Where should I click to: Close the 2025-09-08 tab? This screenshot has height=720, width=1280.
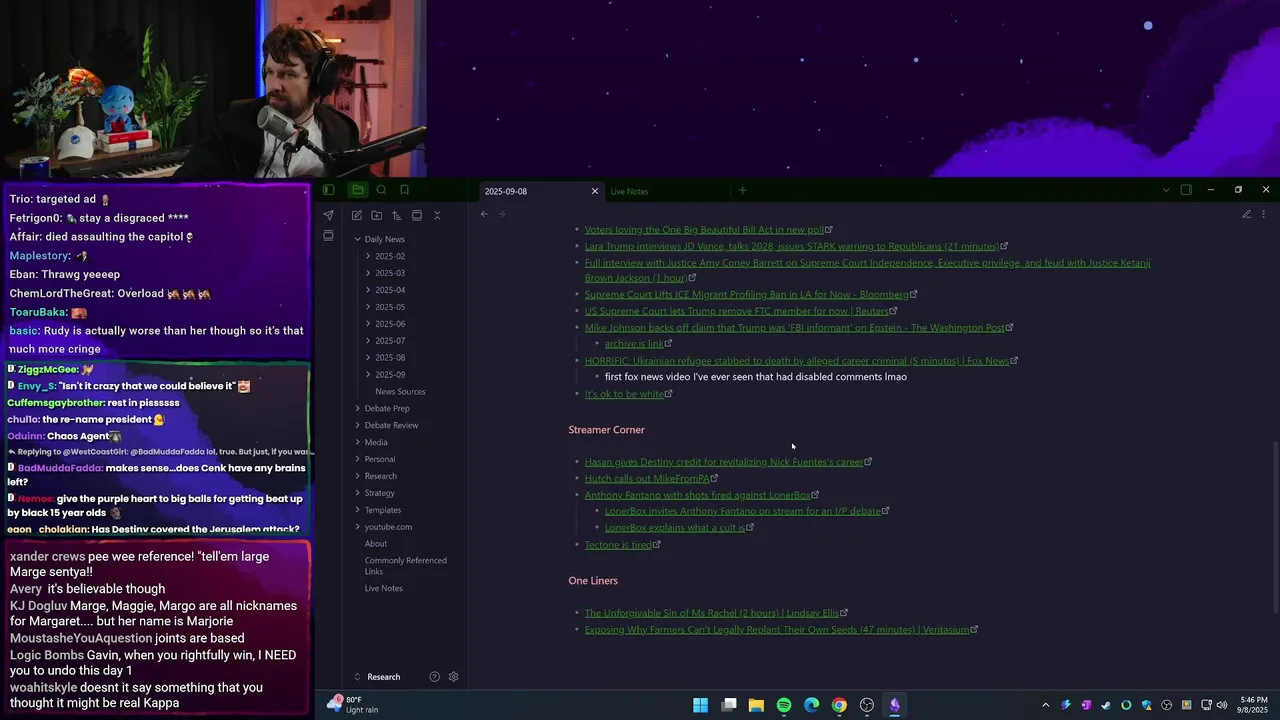[x=595, y=191]
